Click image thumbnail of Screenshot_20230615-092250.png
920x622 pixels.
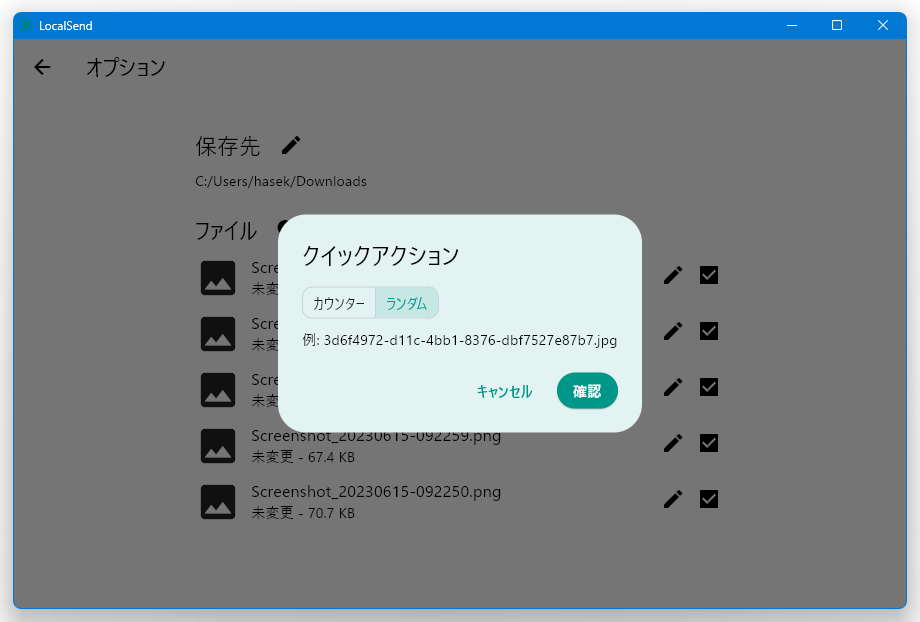point(218,502)
